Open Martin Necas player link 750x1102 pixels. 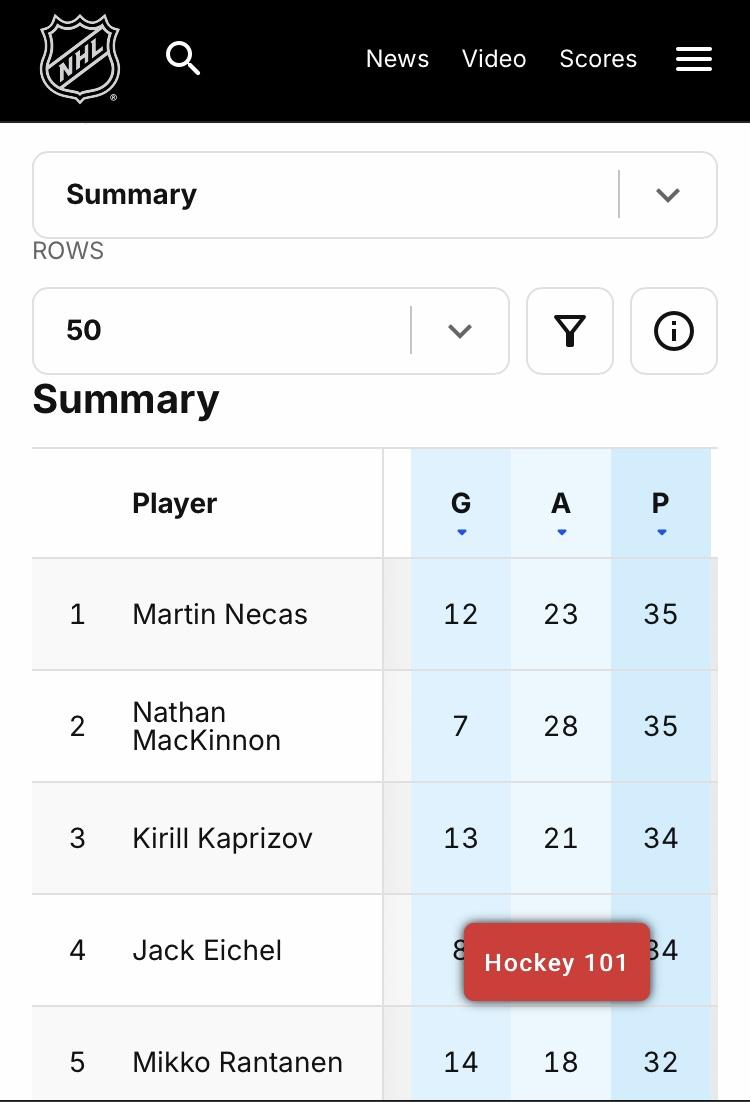[220, 614]
